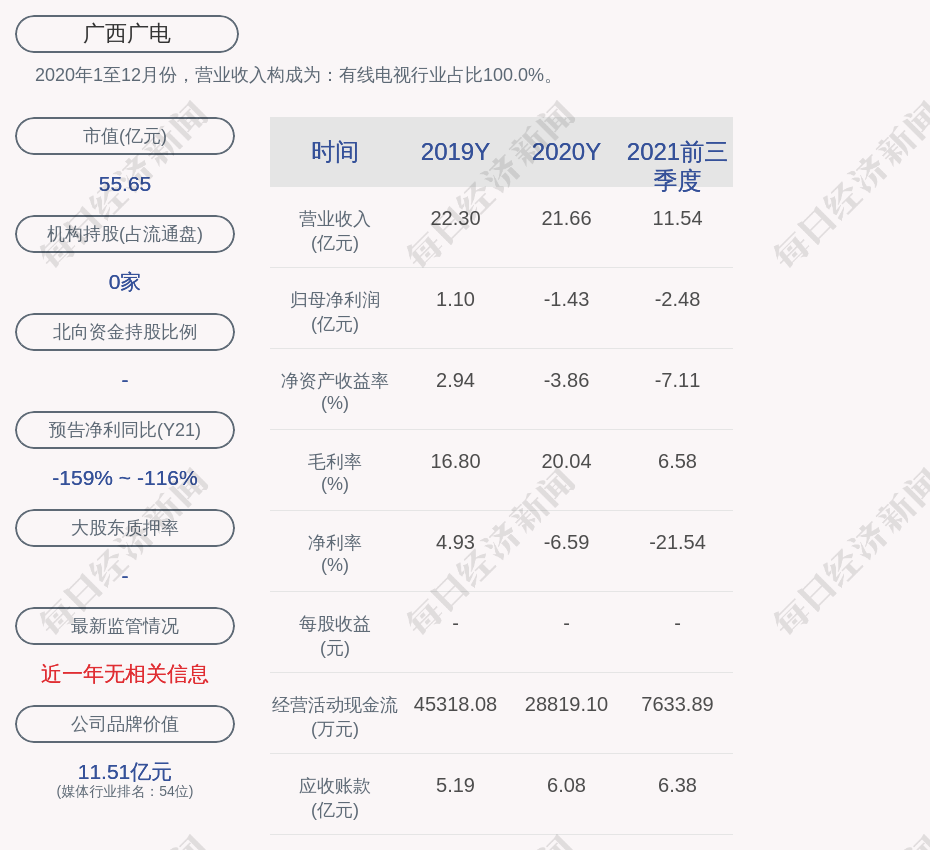Click the 净资产收益率(%) row label

[x=335, y=392]
